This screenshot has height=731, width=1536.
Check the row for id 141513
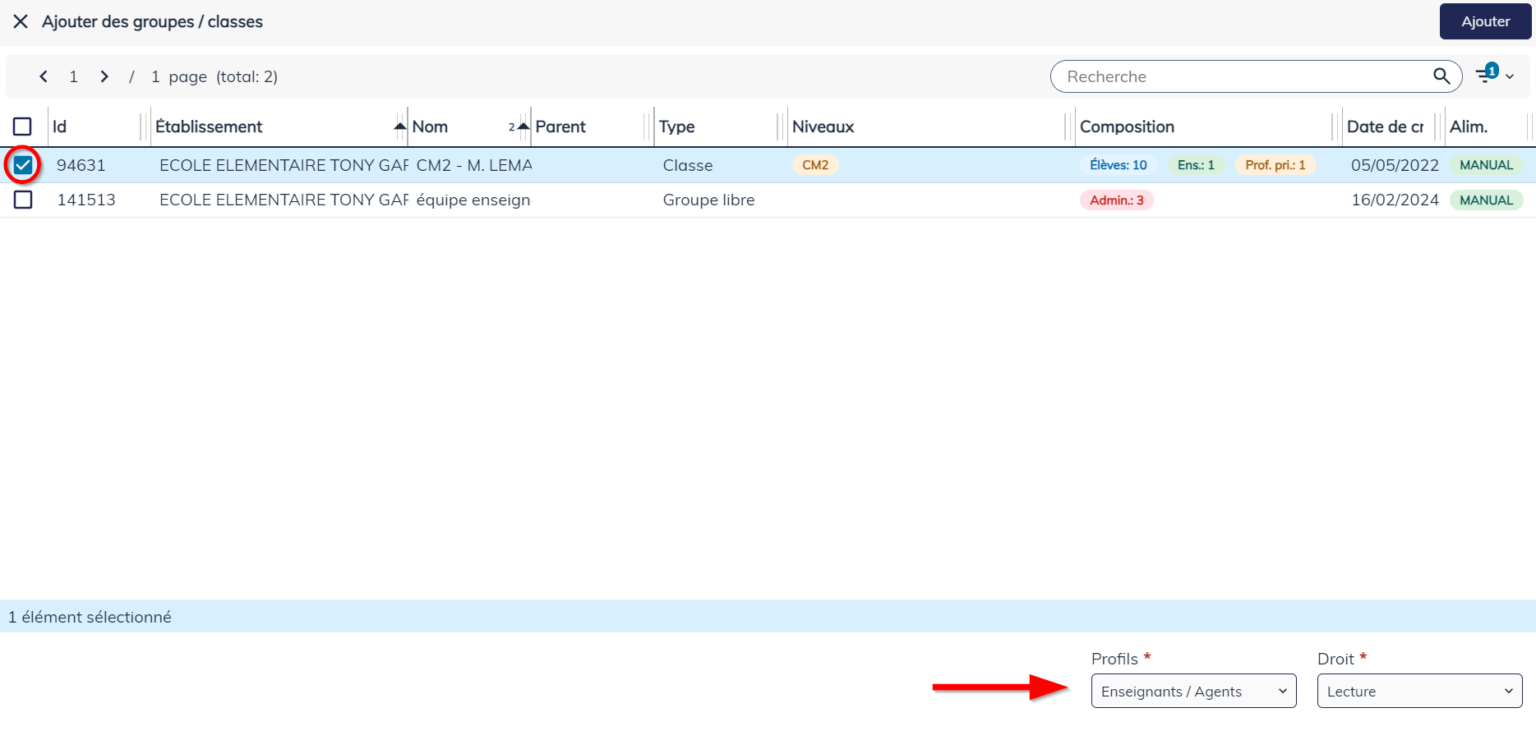pos(22,199)
